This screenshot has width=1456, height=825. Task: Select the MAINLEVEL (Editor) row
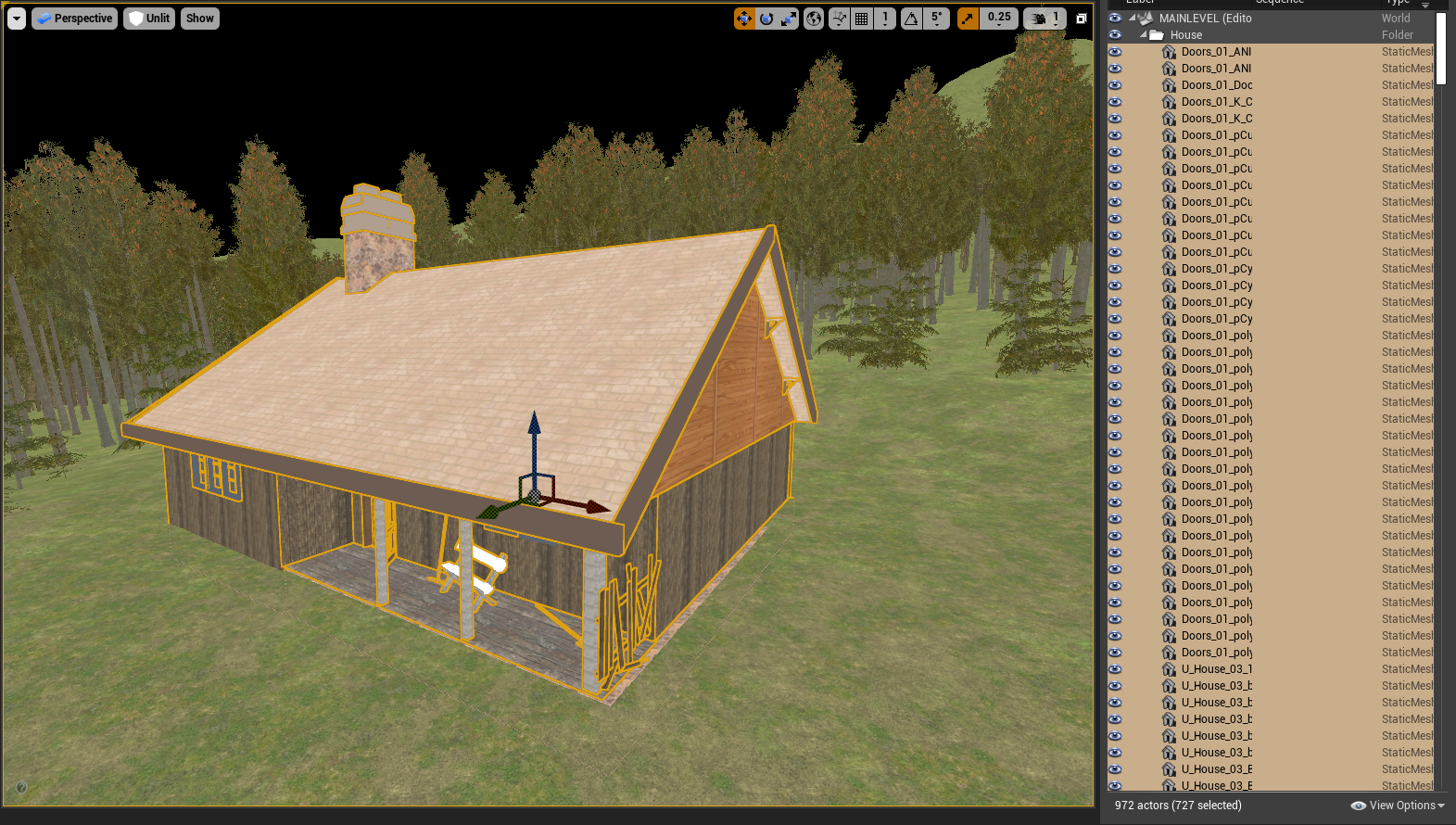[x=1271, y=19]
